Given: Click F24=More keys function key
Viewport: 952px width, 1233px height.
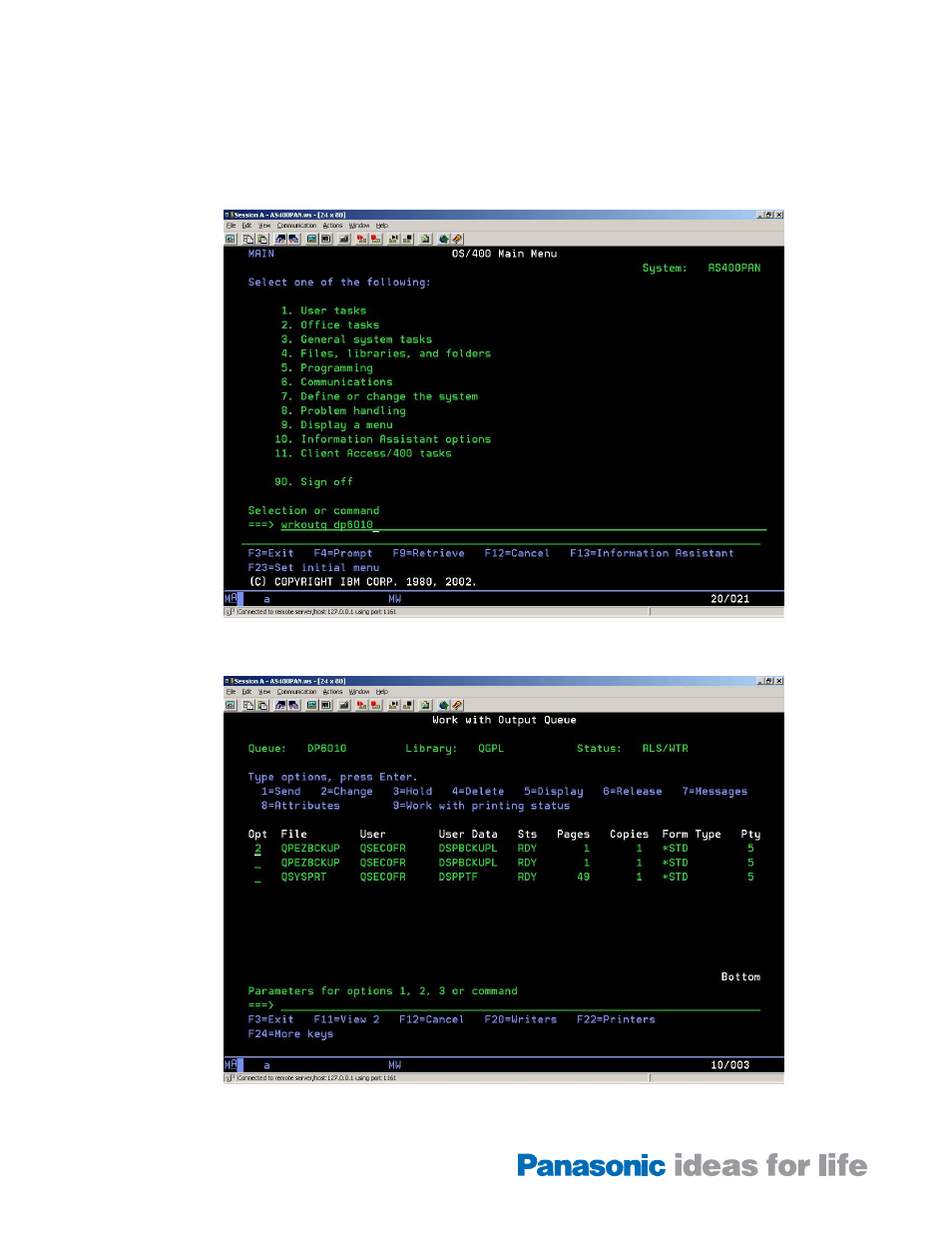Looking at the screenshot, I should 290,1034.
